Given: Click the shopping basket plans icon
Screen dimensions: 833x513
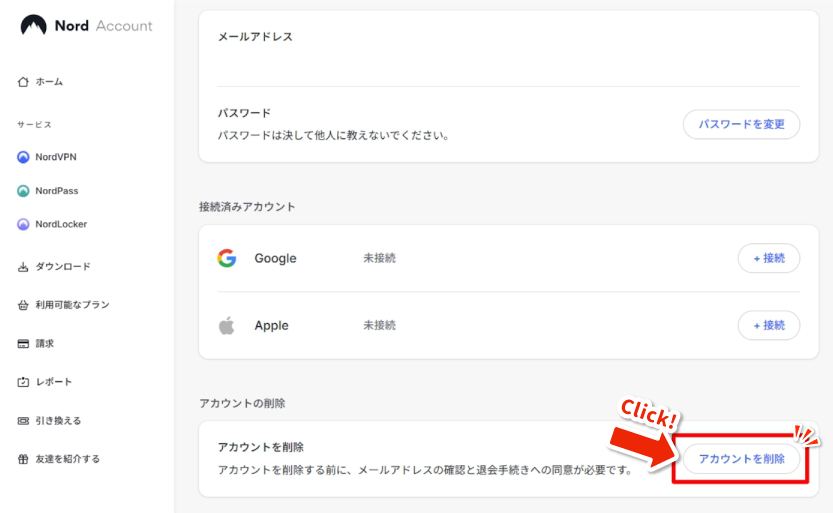Looking at the screenshot, I should point(23,305).
